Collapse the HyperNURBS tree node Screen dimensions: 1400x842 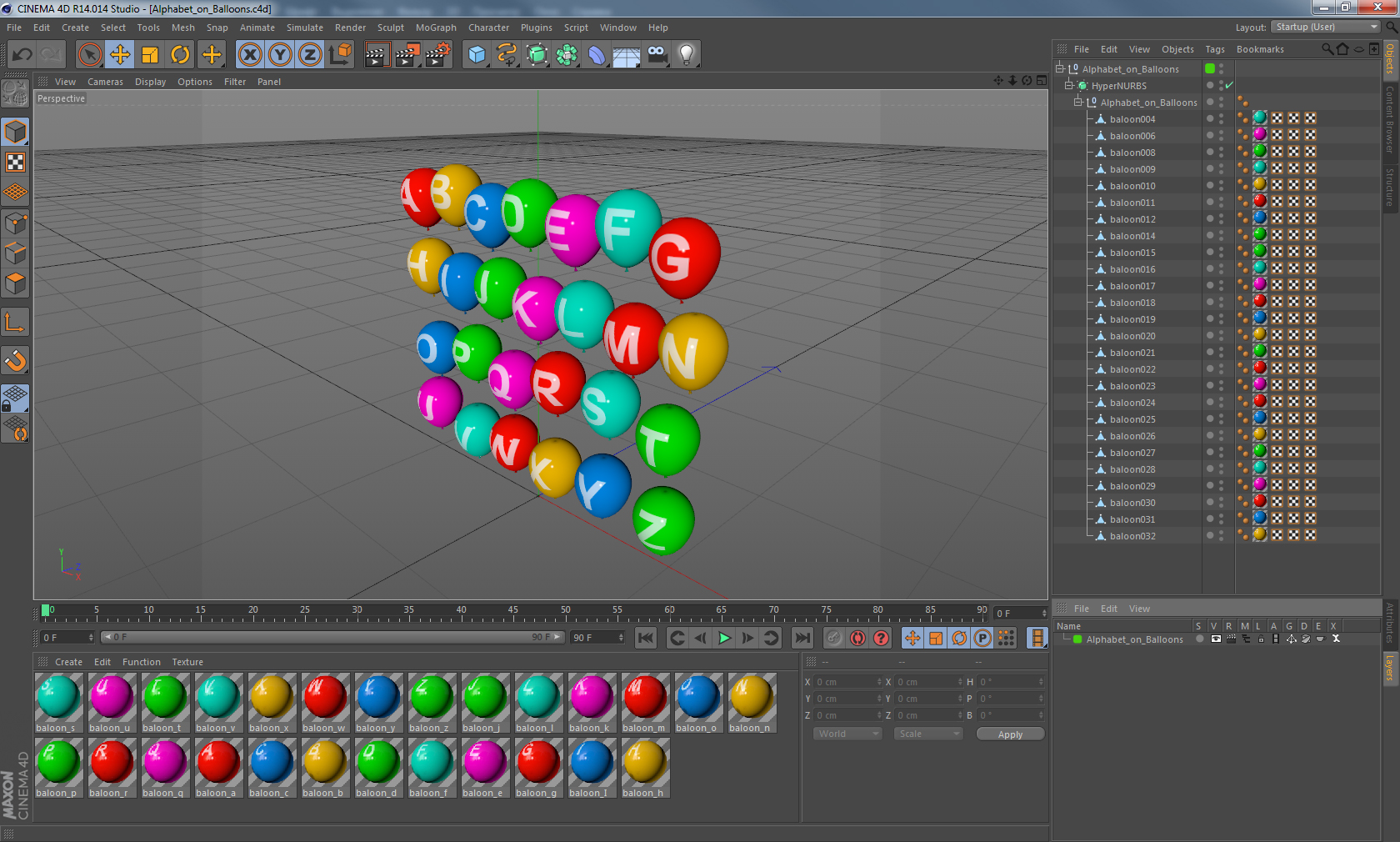(1069, 85)
